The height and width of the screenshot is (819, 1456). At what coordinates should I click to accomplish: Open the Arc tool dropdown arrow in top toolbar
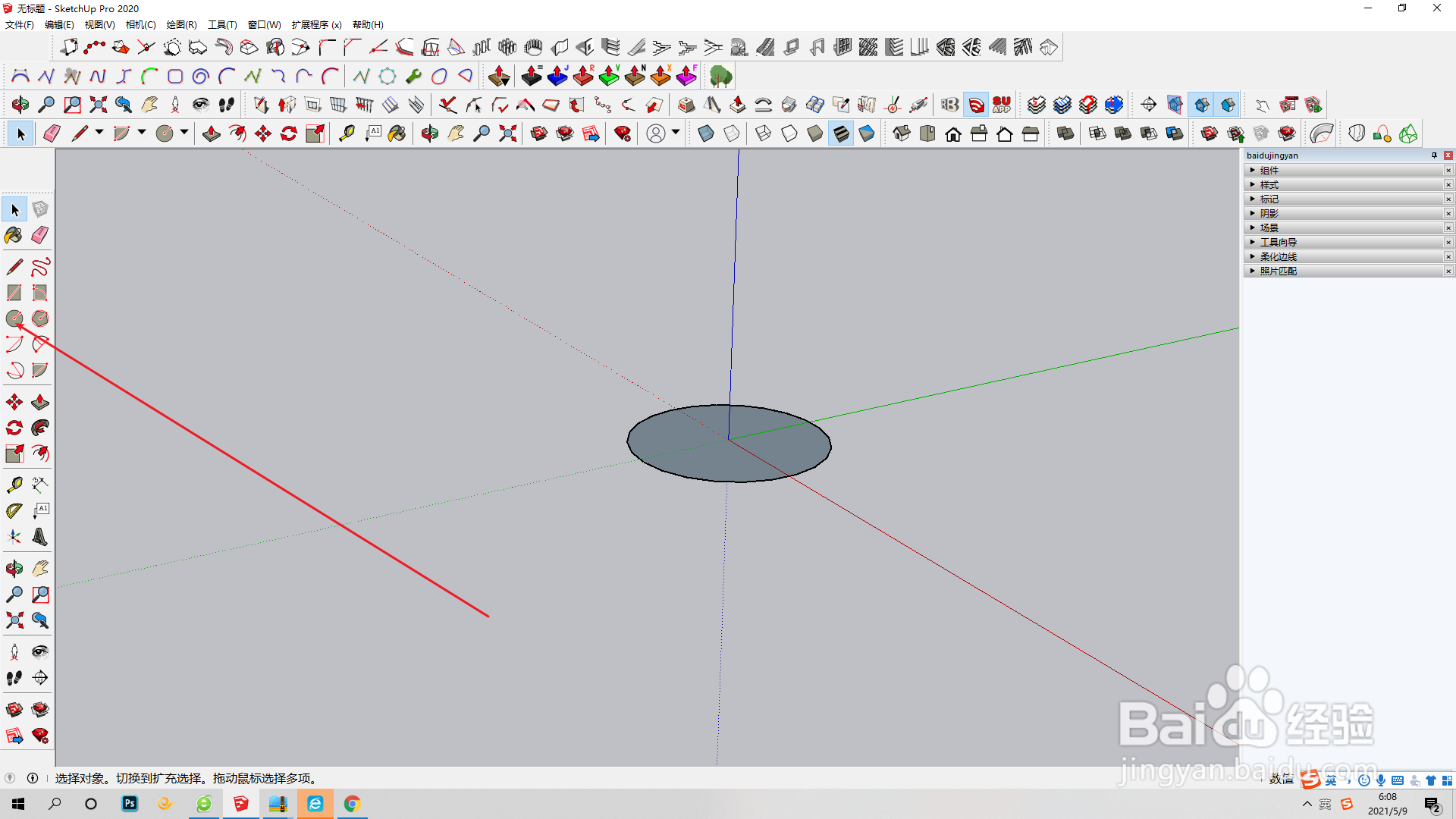pos(142,133)
